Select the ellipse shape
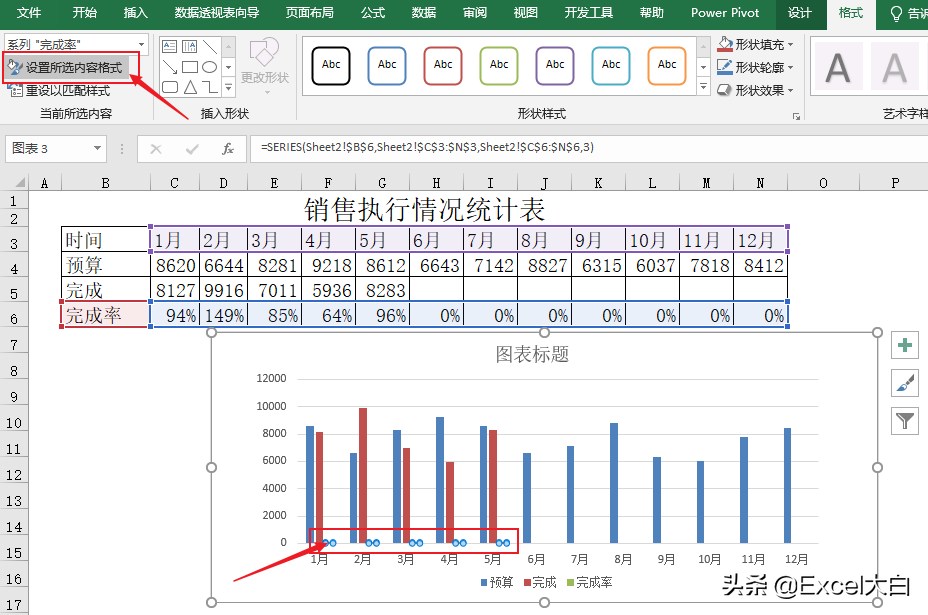This screenshot has height=615, width=928. [x=210, y=67]
